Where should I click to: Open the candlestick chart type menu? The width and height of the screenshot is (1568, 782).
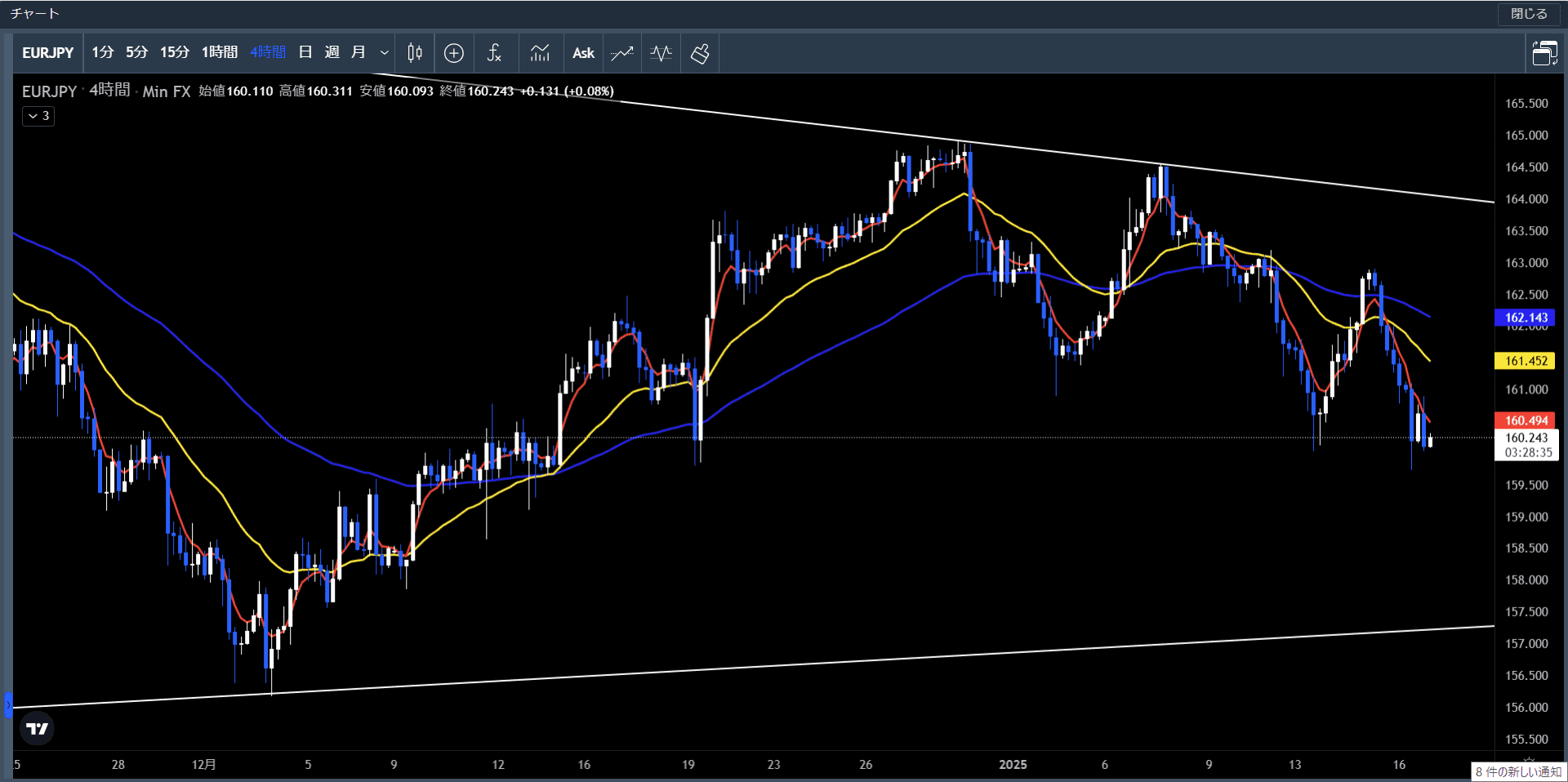(x=415, y=53)
